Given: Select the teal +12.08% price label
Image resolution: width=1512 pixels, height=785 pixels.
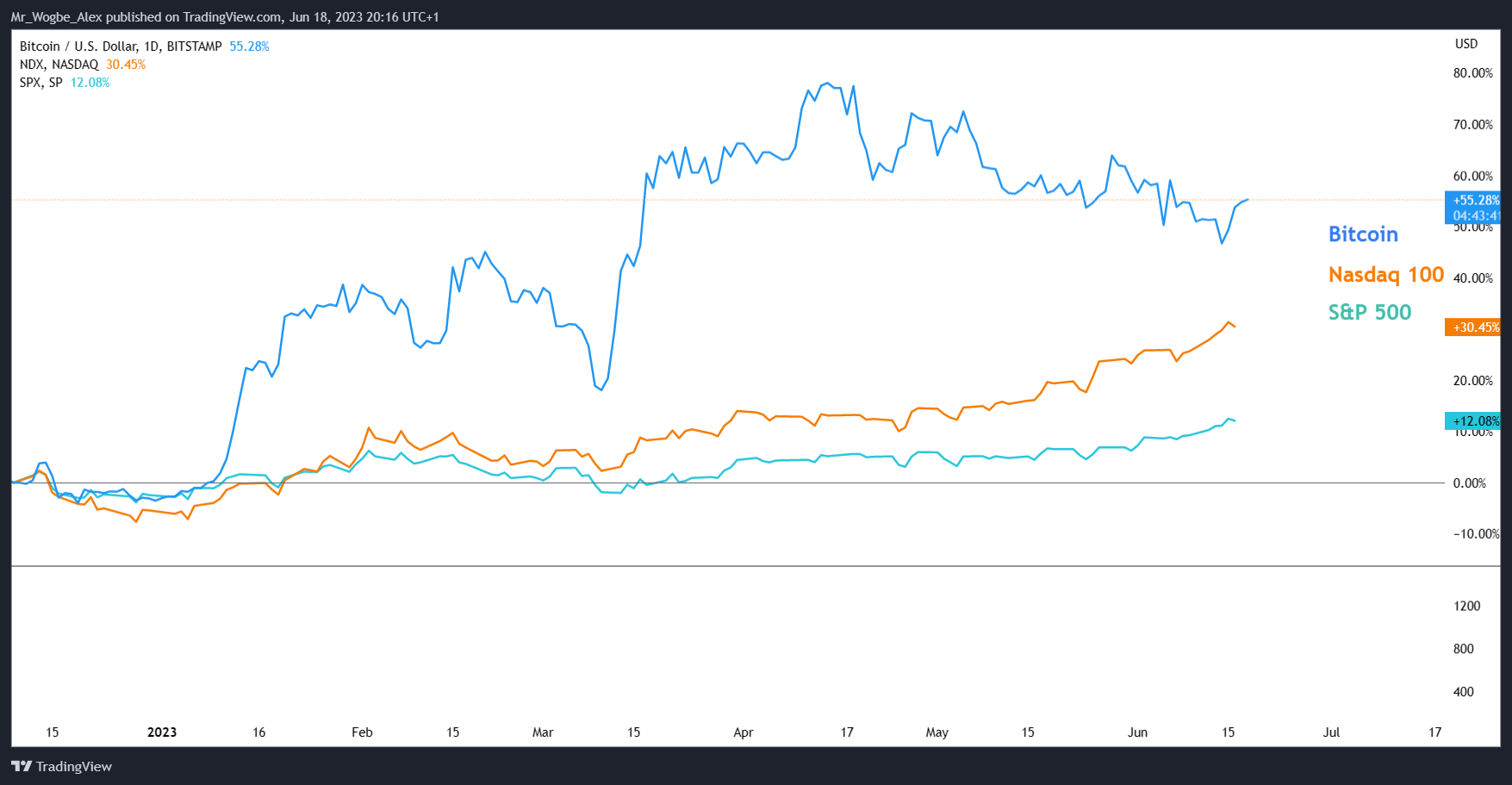Looking at the screenshot, I should pos(1475,421).
